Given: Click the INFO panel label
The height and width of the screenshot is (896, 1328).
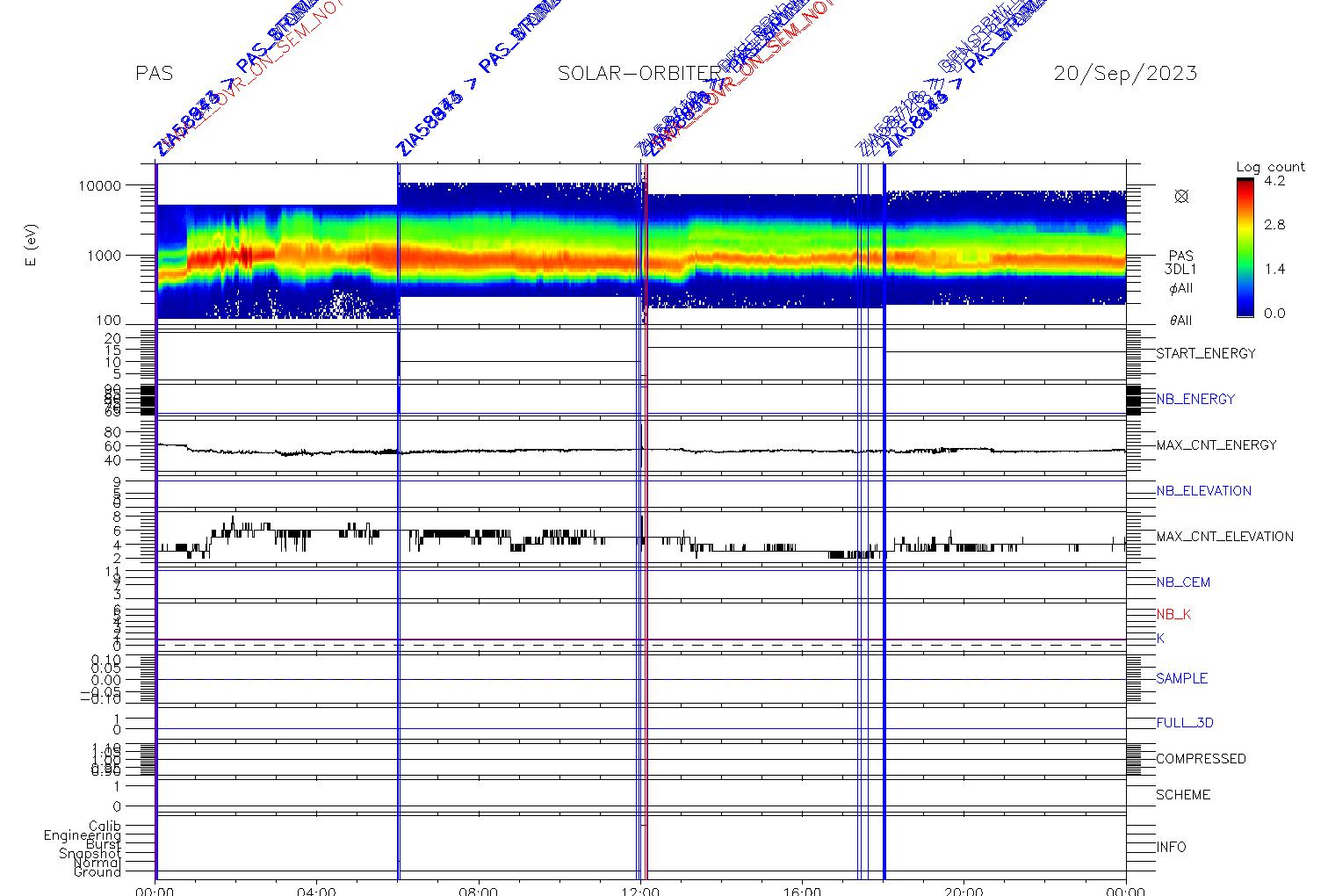Looking at the screenshot, I should click(1171, 847).
